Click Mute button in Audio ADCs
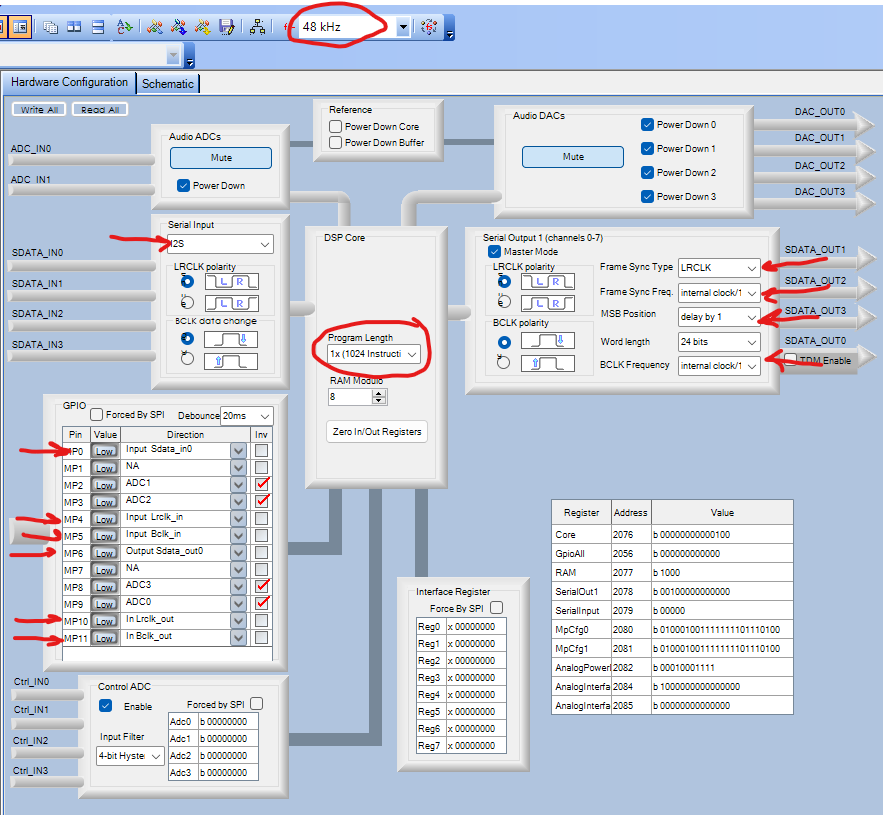The image size is (883, 815). pos(221,158)
